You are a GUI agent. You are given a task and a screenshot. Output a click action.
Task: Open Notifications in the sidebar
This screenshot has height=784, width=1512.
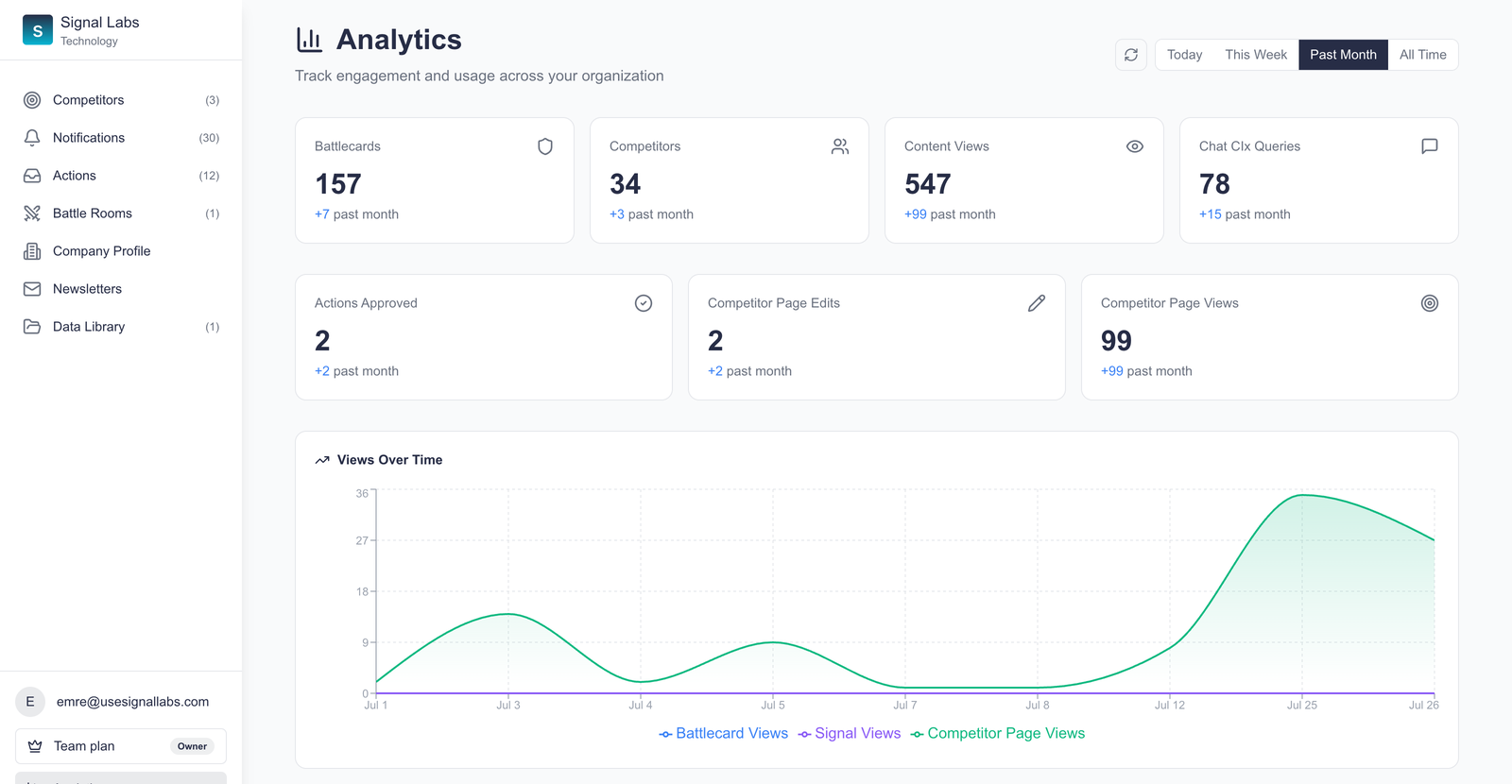click(x=121, y=138)
